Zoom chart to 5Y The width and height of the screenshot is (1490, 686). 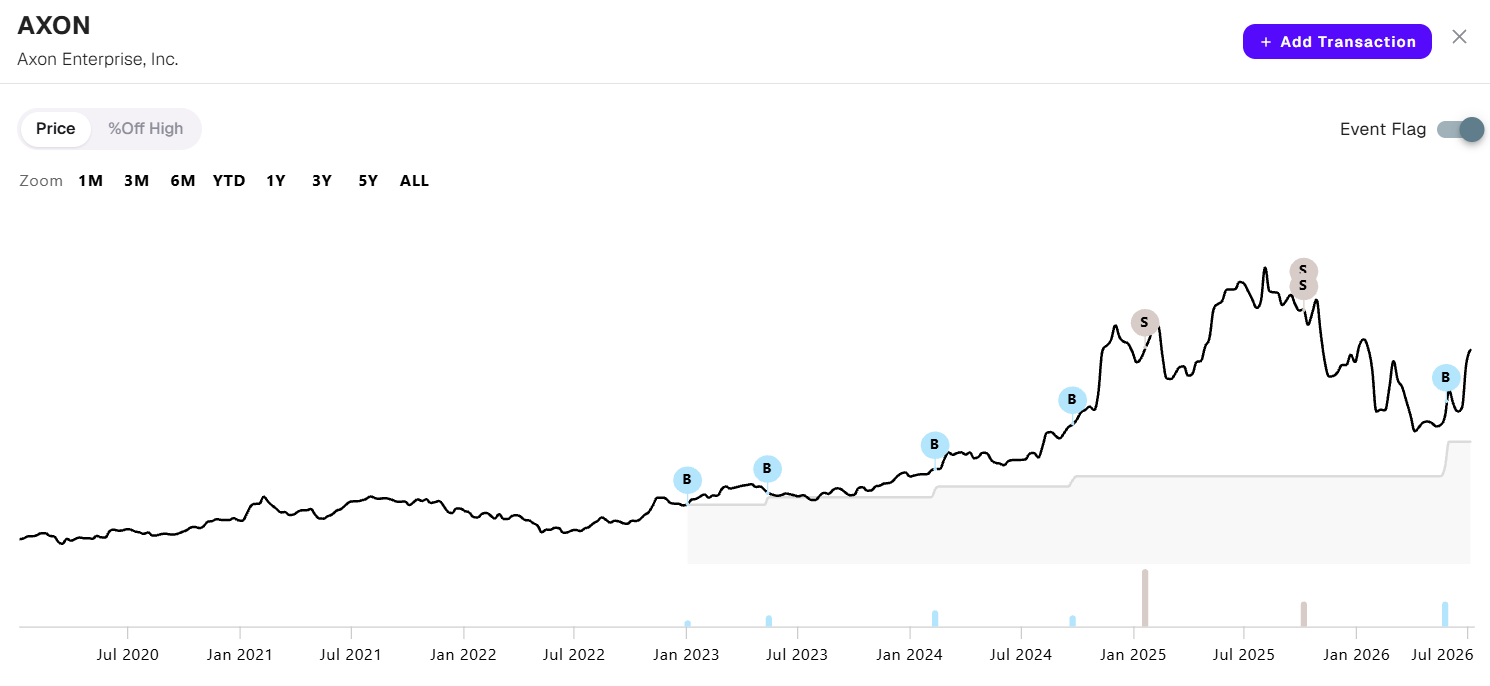pos(368,181)
